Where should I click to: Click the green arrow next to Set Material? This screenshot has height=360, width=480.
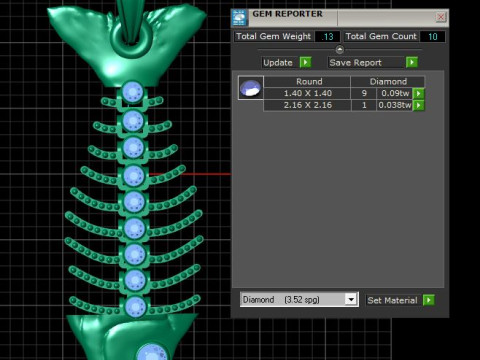click(429, 300)
